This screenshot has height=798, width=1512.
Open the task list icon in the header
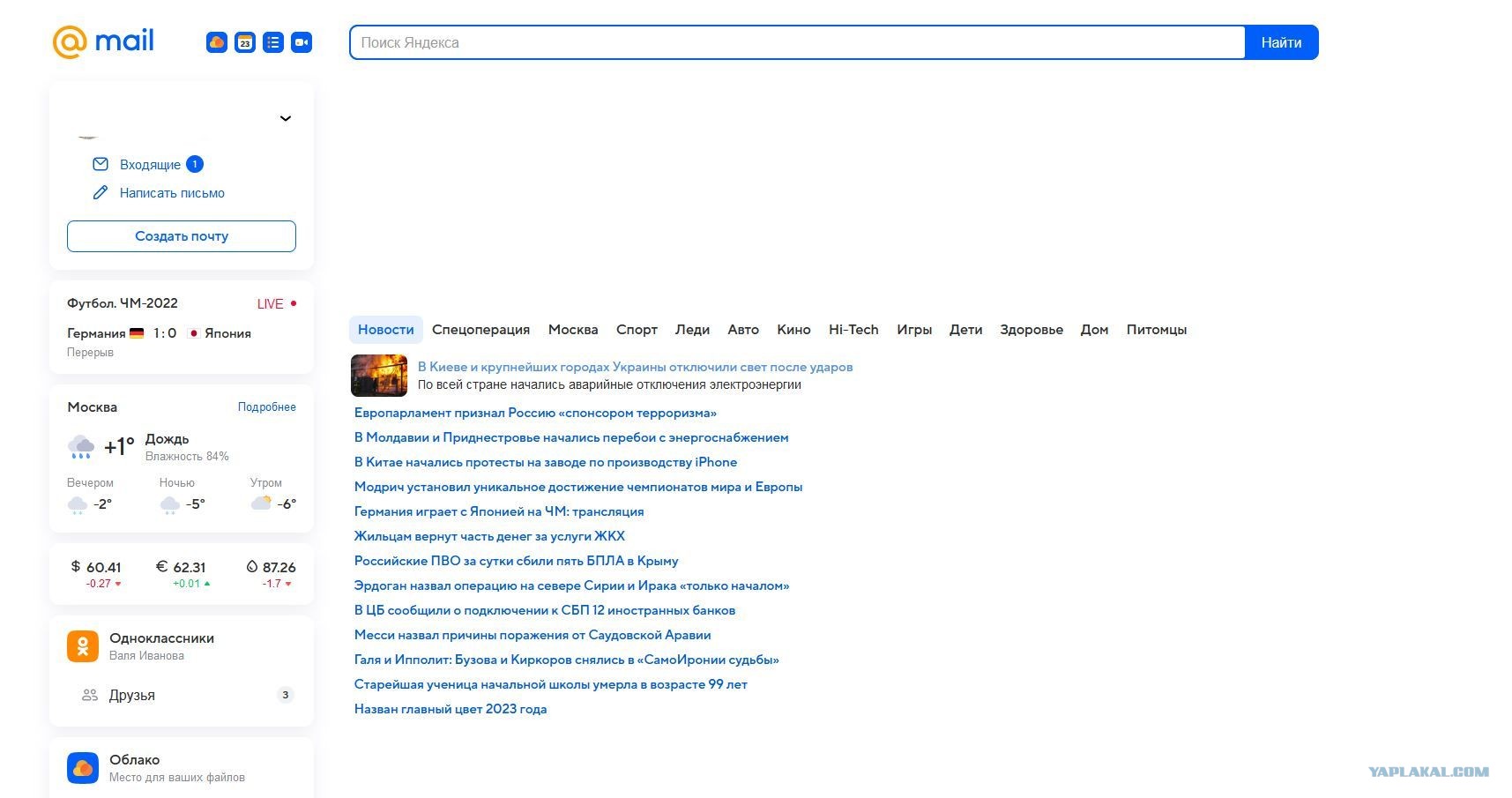pos(273,42)
